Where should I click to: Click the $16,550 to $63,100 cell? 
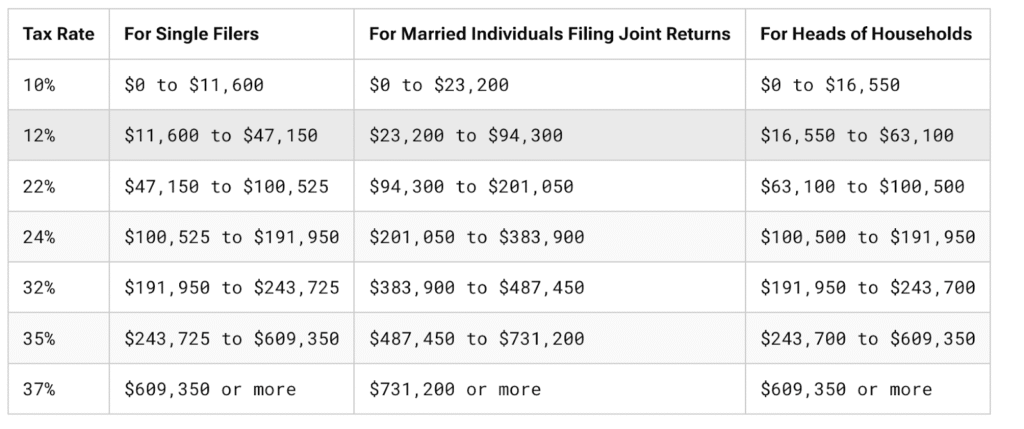click(x=857, y=135)
